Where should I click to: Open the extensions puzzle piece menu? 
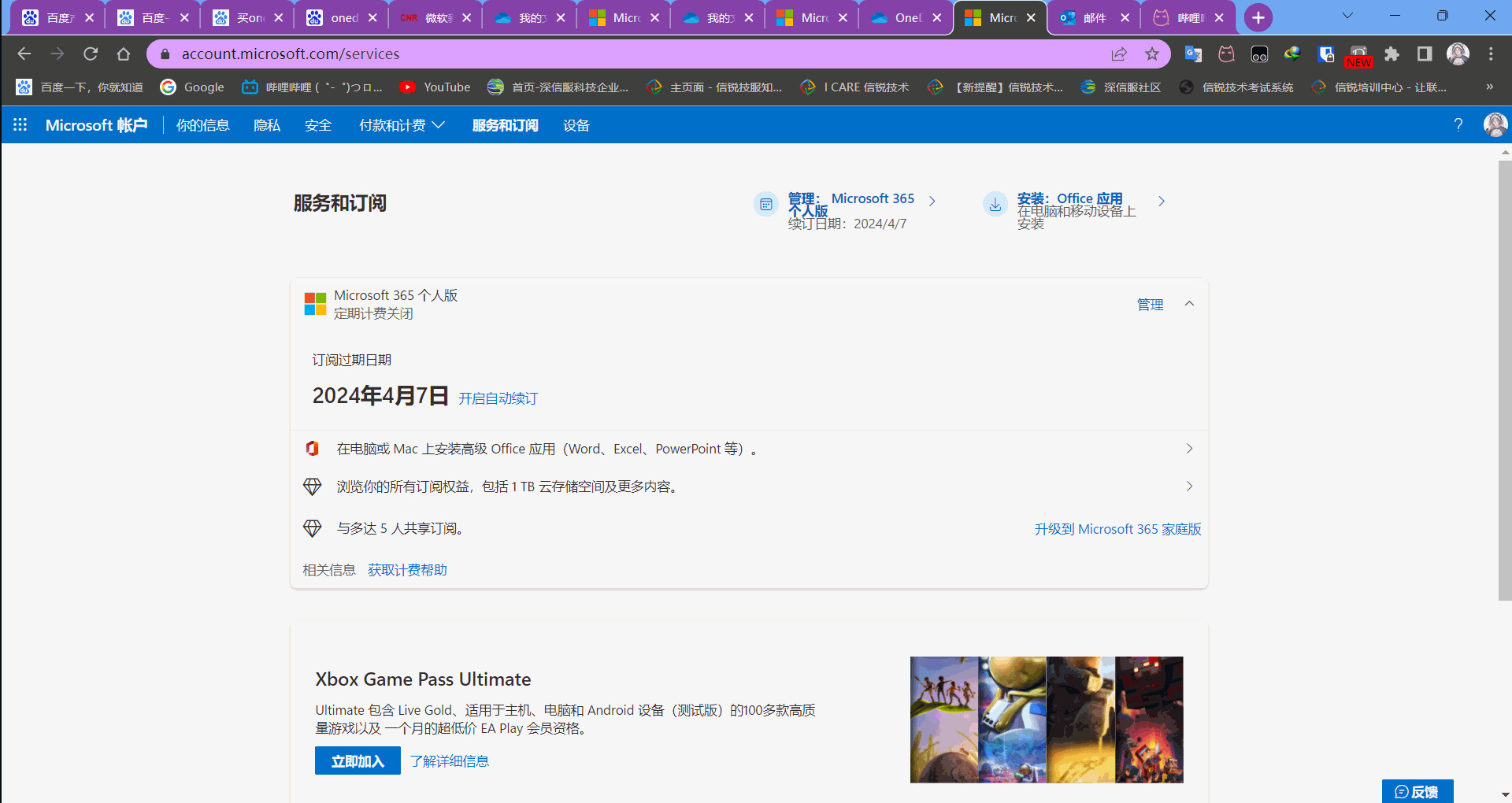click(1392, 54)
